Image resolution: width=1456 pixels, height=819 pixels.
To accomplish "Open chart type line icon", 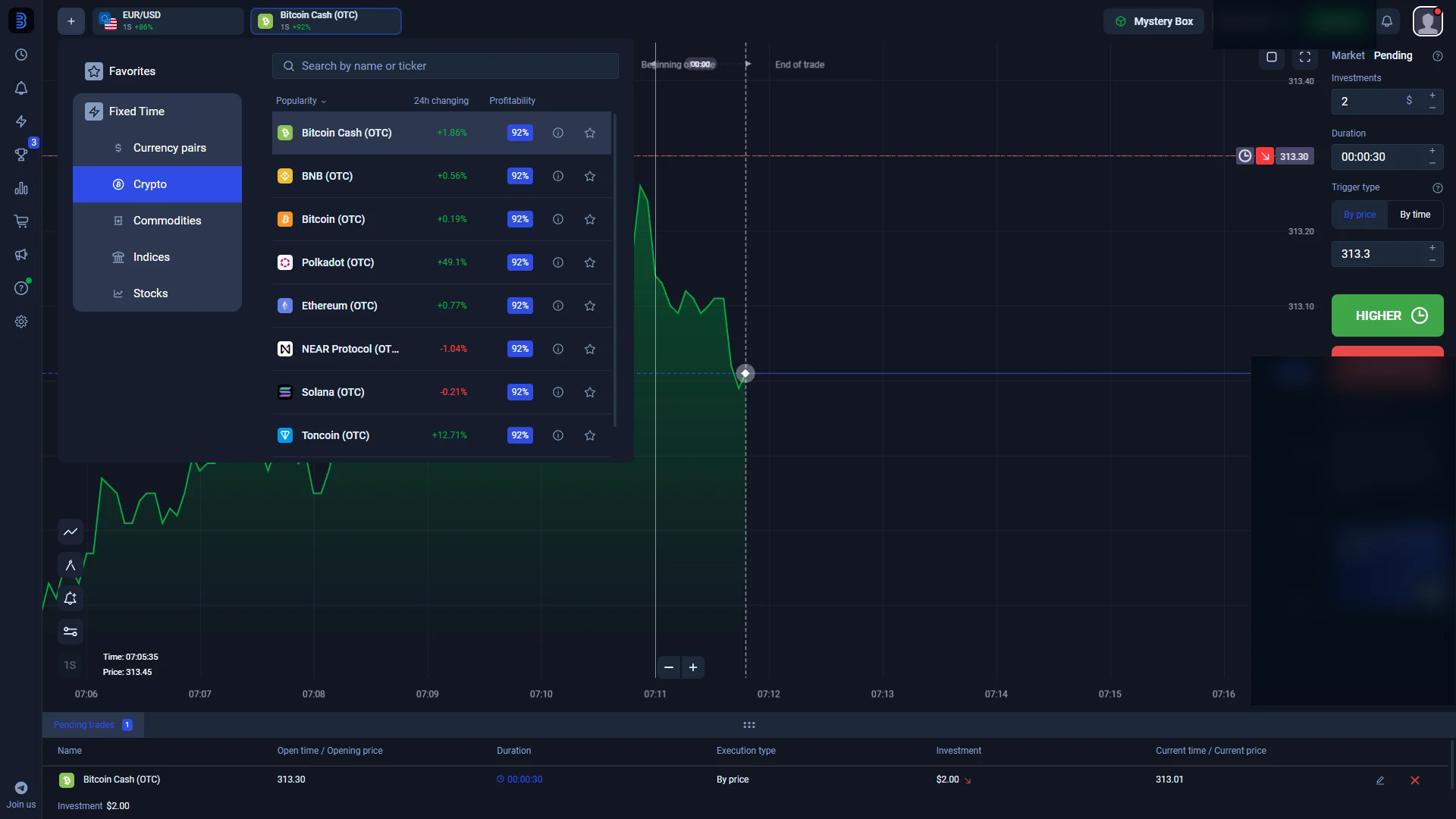I will coord(71,532).
